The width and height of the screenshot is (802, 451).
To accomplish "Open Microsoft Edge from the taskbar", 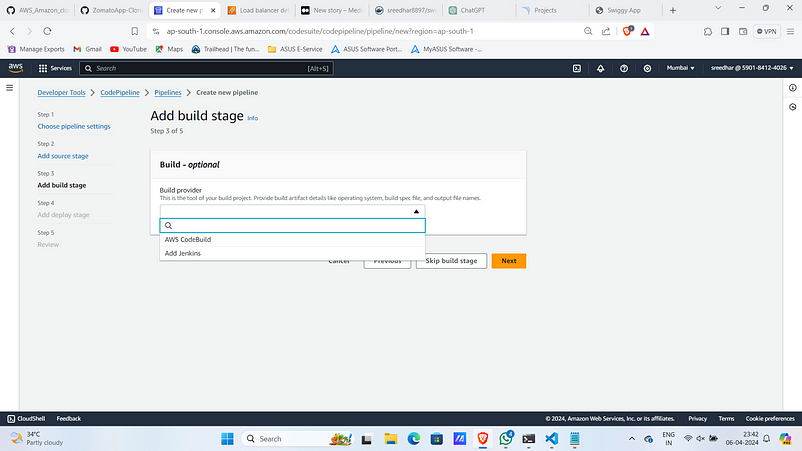I will click(x=414, y=439).
